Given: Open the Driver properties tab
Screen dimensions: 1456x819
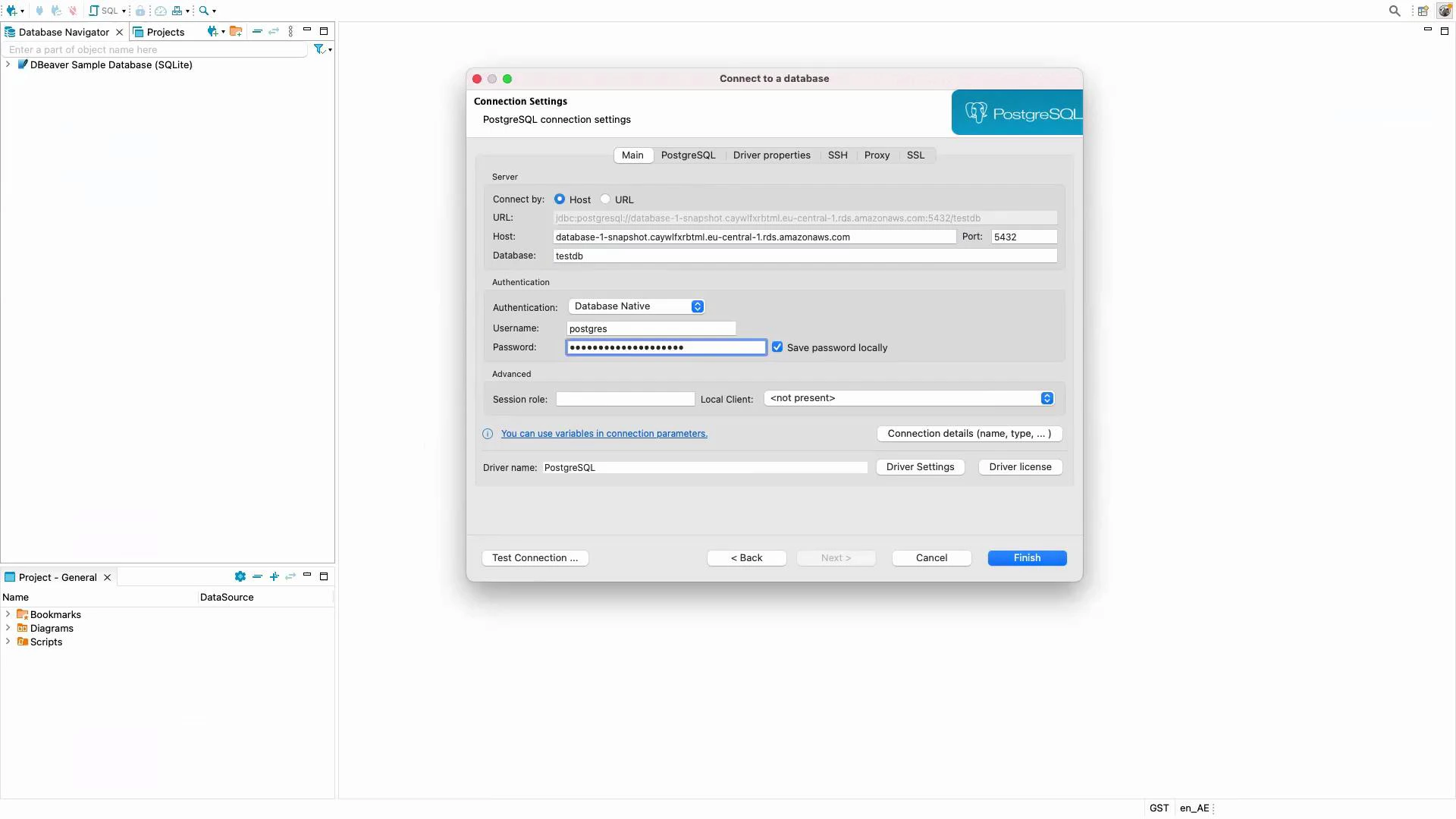Looking at the screenshot, I should coord(771,155).
